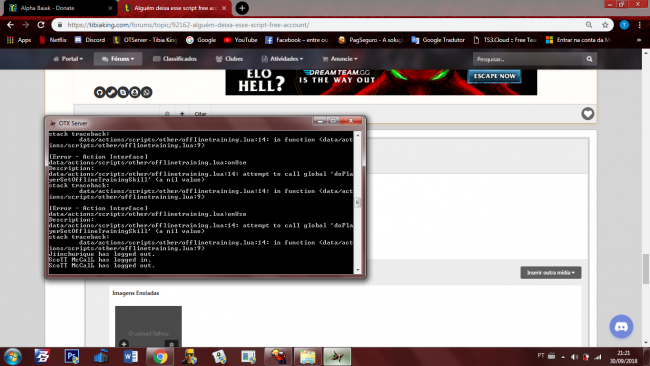Click the search magnifier icon in forum navbar
Image resolution: width=650 pixels, height=366 pixels.
(589, 59)
